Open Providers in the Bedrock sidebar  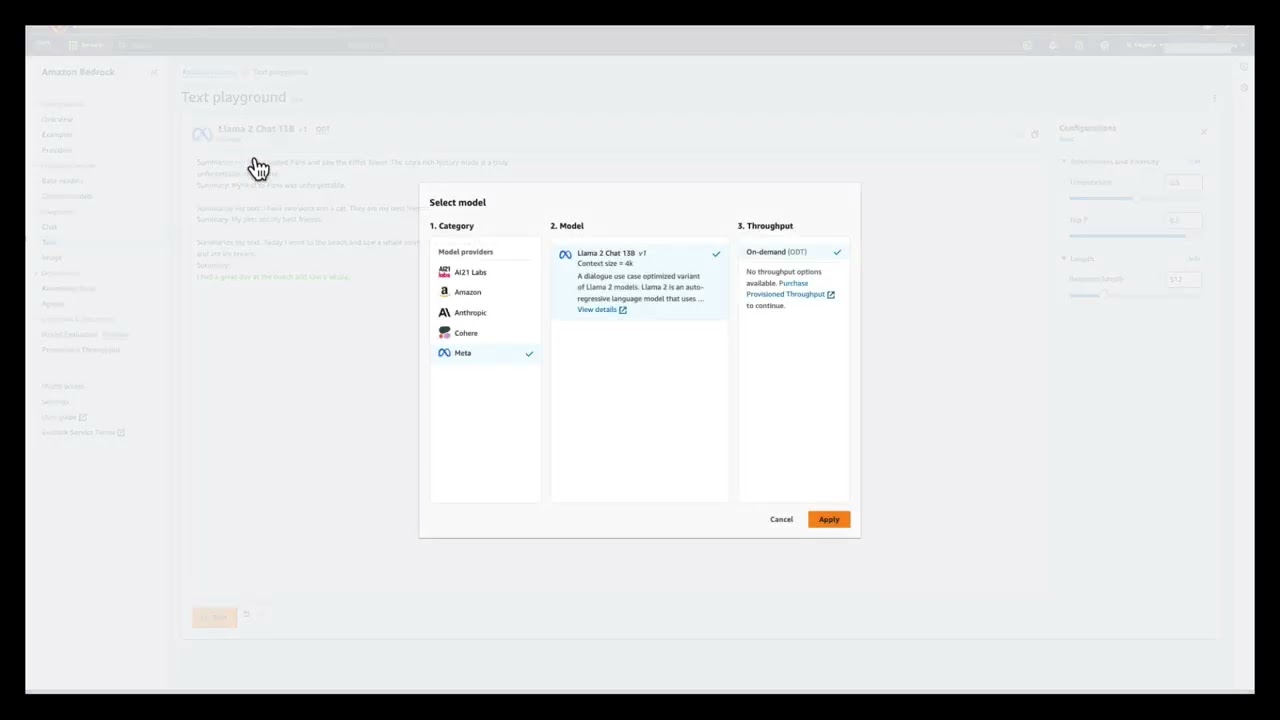tap(57, 150)
